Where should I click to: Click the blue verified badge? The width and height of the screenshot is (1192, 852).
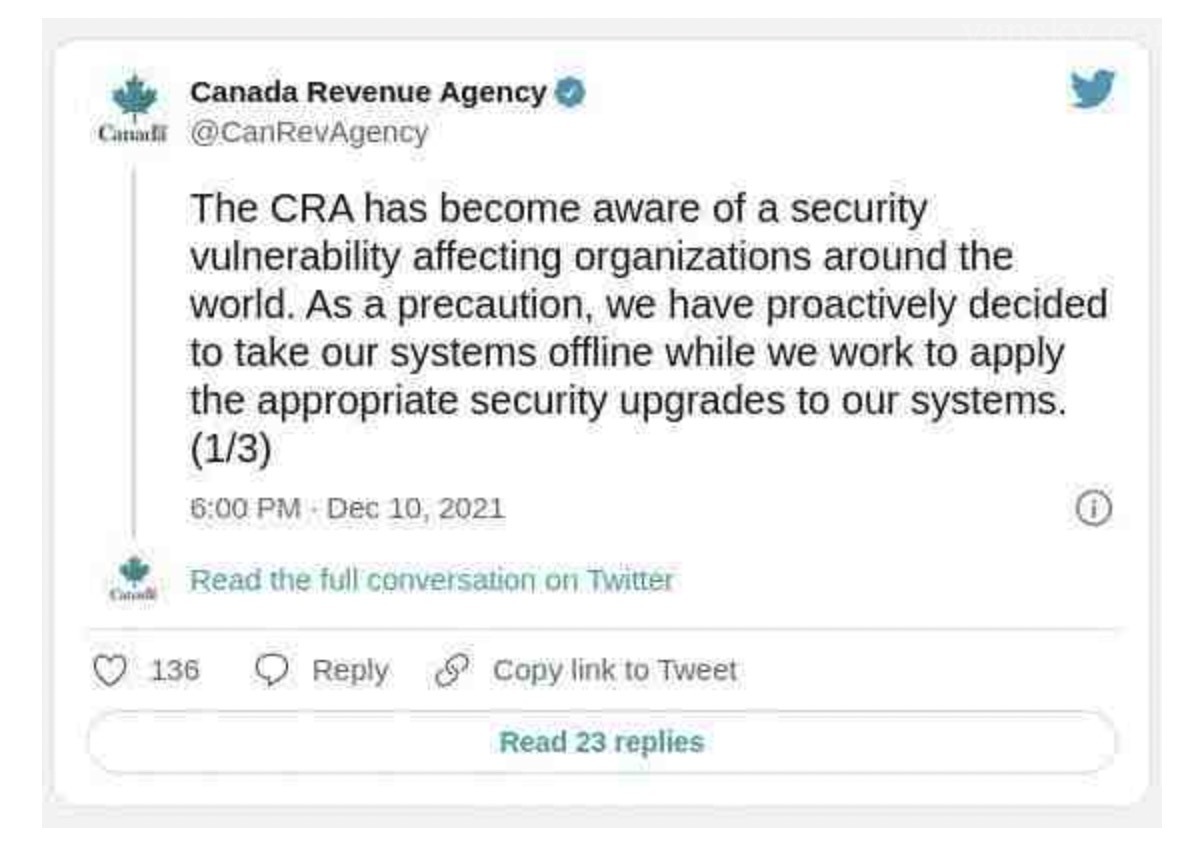570,93
